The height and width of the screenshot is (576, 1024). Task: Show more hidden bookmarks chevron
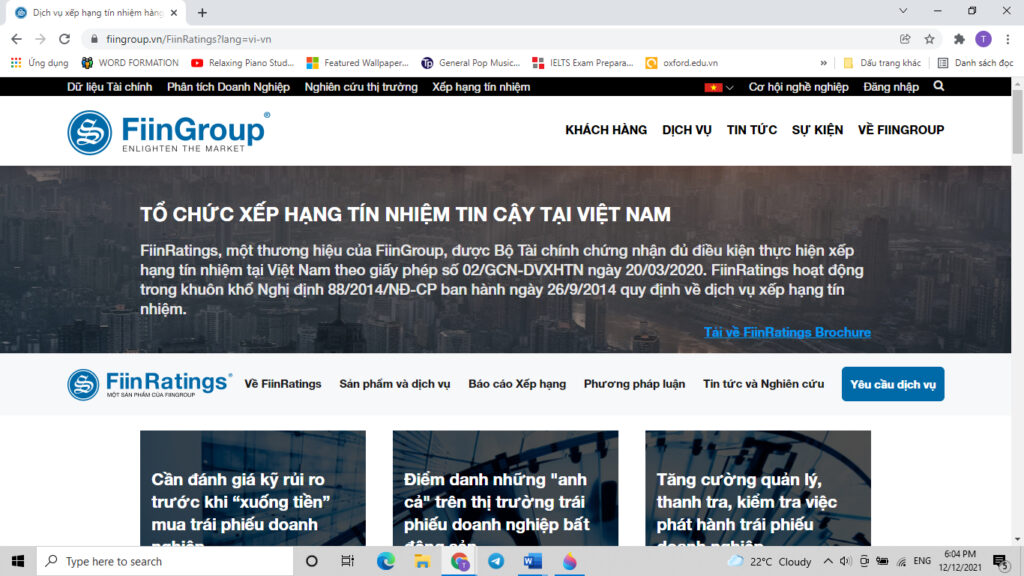[824, 63]
